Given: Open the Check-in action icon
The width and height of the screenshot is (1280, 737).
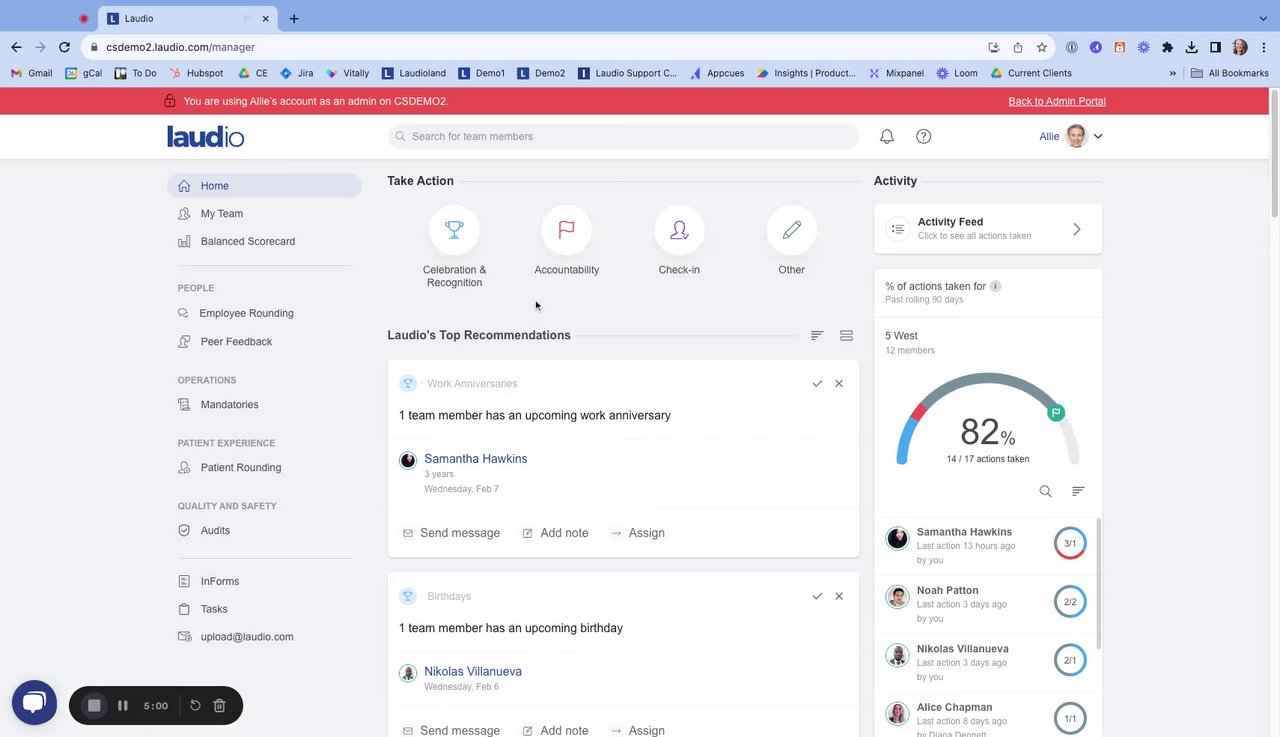Looking at the screenshot, I should pos(679,230).
